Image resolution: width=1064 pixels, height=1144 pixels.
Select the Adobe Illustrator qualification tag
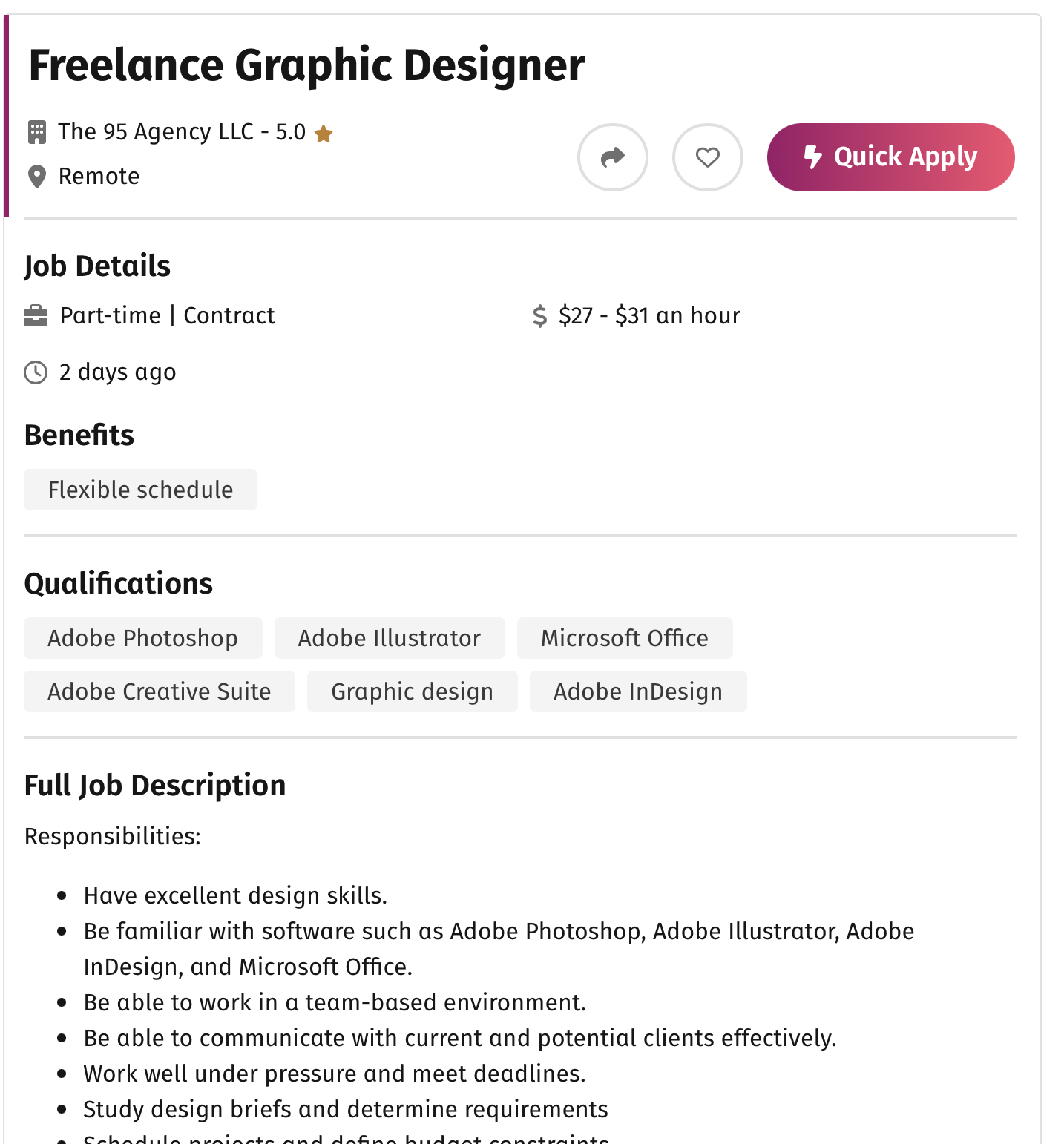pyautogui.click(x=390, y=638)
